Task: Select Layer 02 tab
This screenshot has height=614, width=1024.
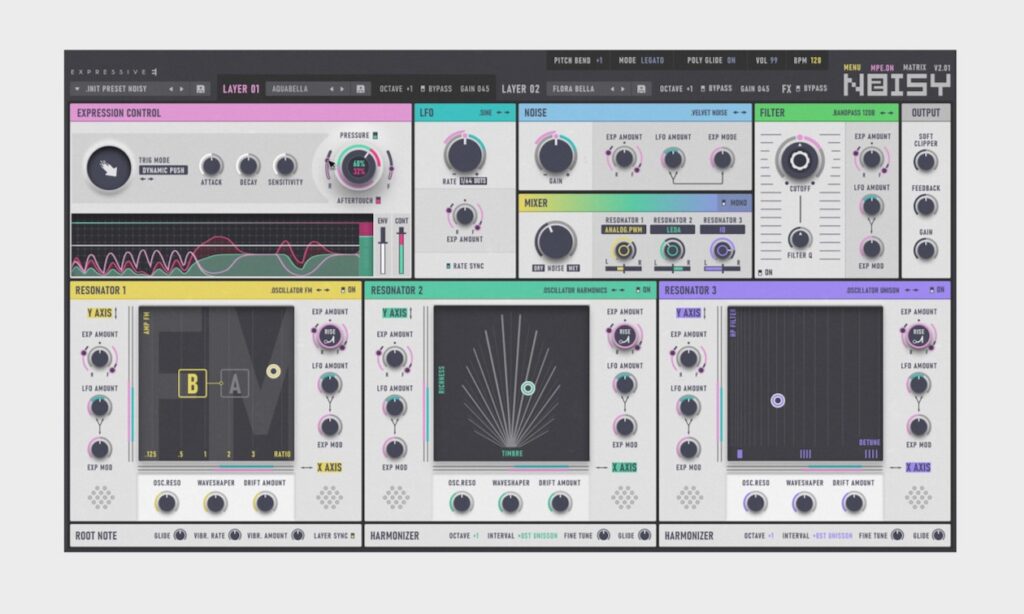Action: (x=520, y=89)
